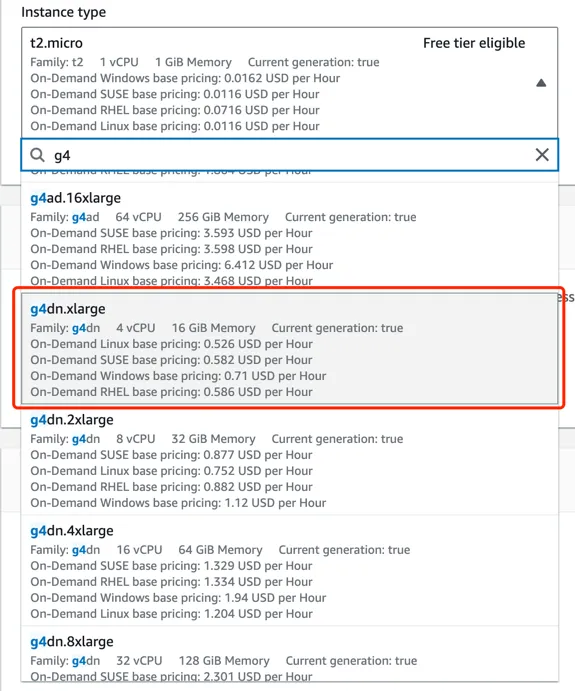Collapse the instance type dropdown arrow
575x691 pixels.
pos(541,83)
